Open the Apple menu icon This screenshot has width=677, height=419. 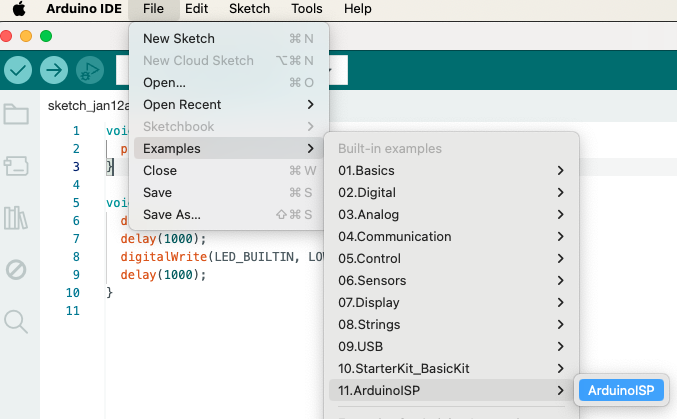[19, 9]
